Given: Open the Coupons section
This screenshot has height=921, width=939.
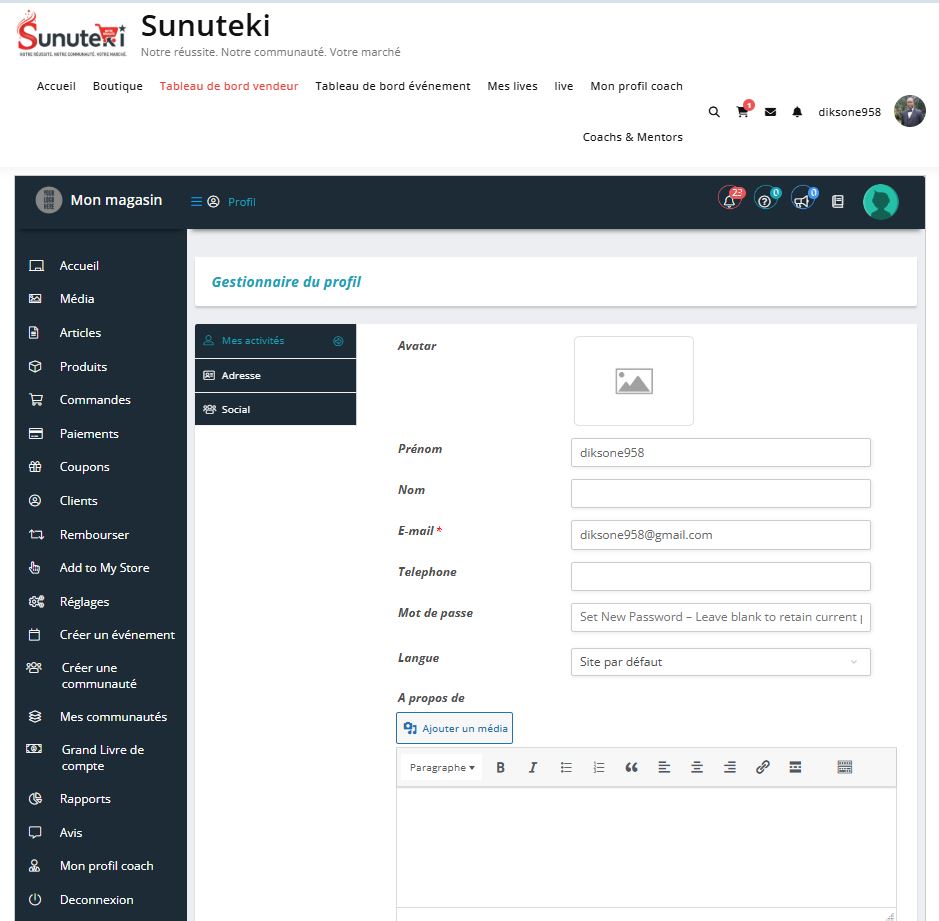Looking at the screenshot, I should [x=84, y=466].
